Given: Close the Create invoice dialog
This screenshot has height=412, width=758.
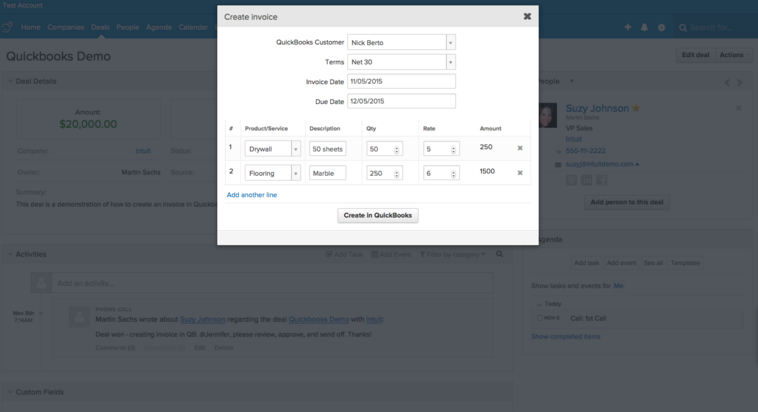Looking at the screenshot, I should (527, 16).
